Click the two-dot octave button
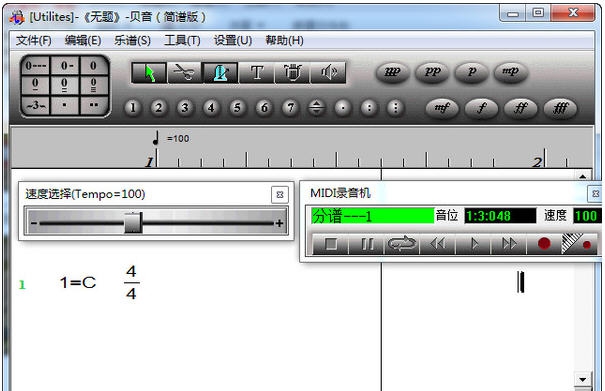 coord(369,108)
